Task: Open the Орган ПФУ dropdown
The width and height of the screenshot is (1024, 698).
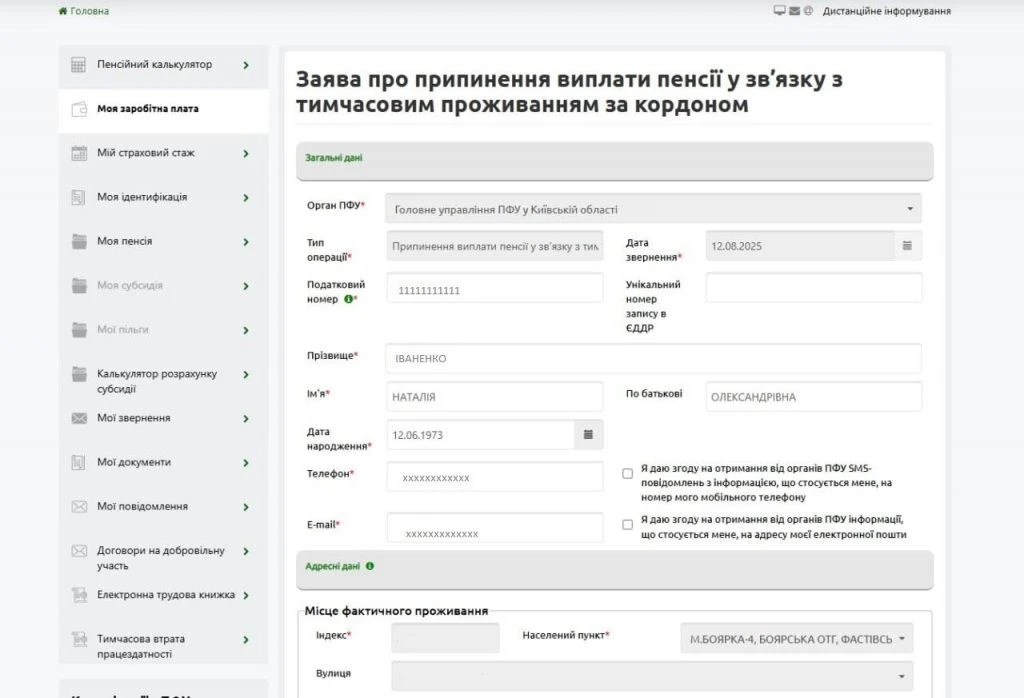Action: coord(653,209)
